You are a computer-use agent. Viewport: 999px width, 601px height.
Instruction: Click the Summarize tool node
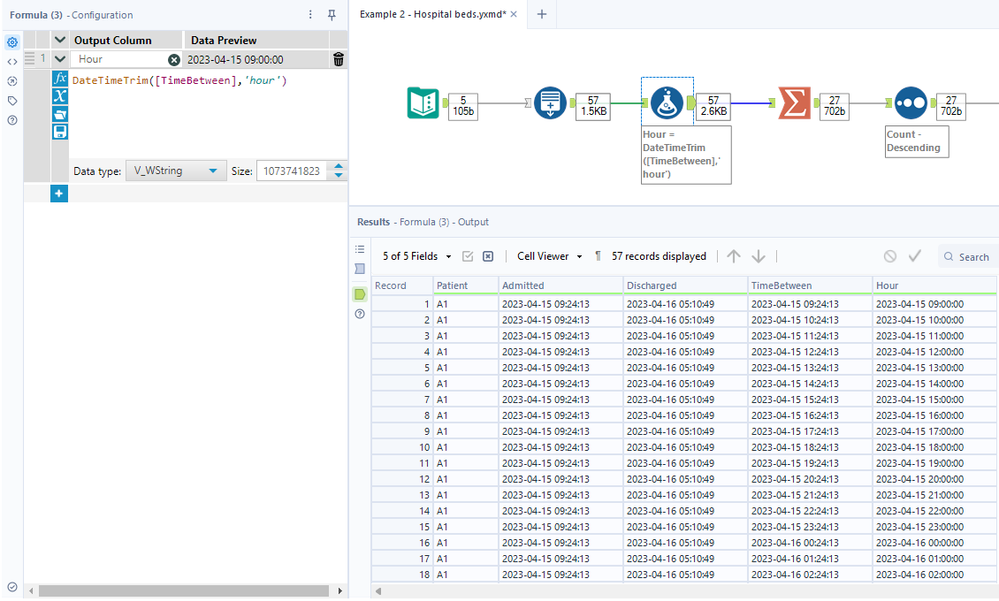point(794,103)
